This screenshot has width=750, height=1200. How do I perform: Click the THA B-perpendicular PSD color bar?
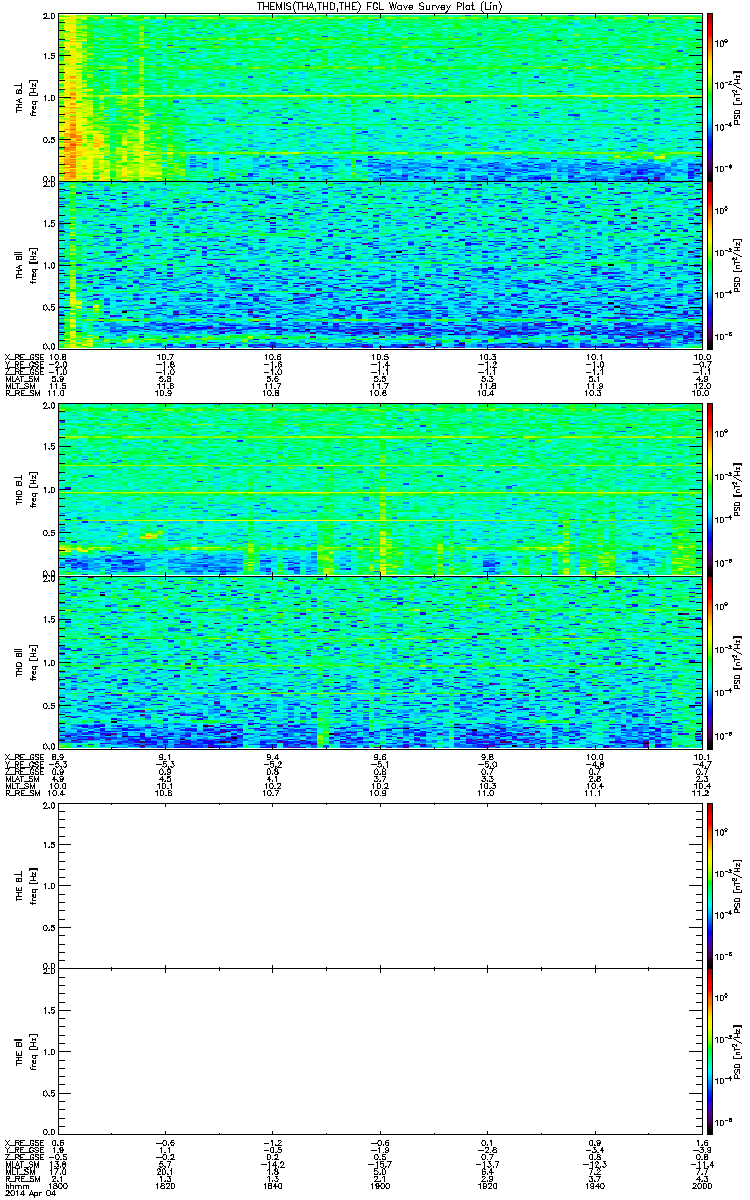(x=710, y=96)
